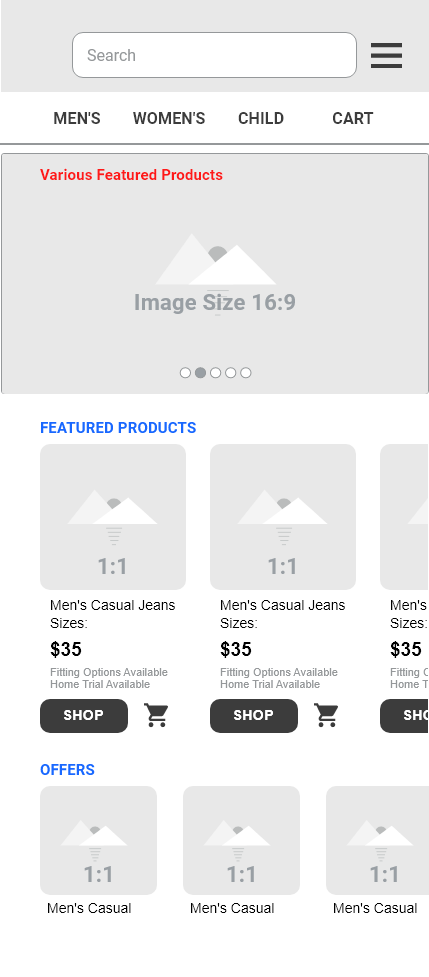Click SHOP button on second featured product
Viewport: 429px width, 977px height.
pos(254,716)
